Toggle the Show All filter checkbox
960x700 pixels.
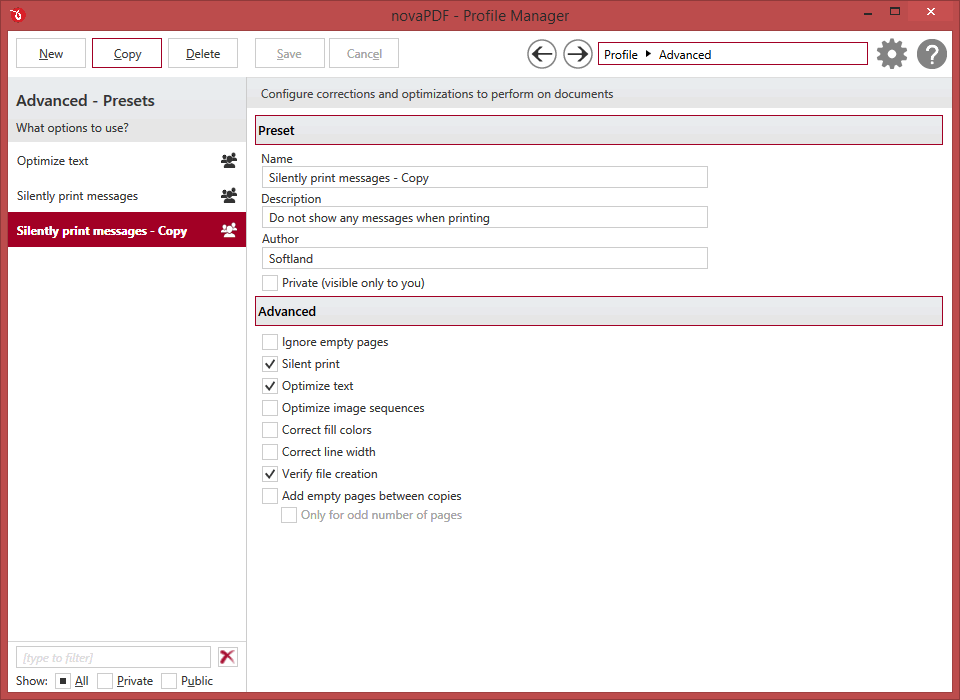pyautogui.click(x=63, y=681)
